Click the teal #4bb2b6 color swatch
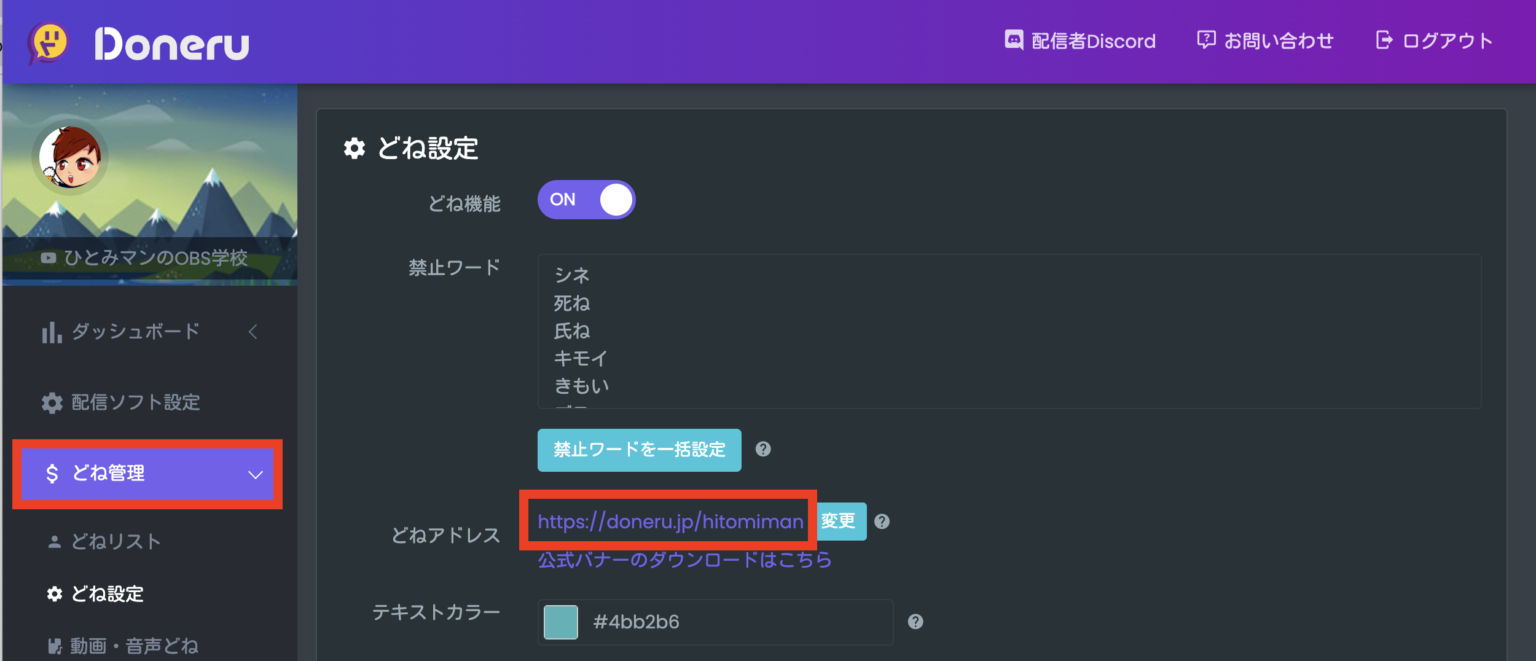The width and height of the screenshot is (1536, 661). coord(560,621)
